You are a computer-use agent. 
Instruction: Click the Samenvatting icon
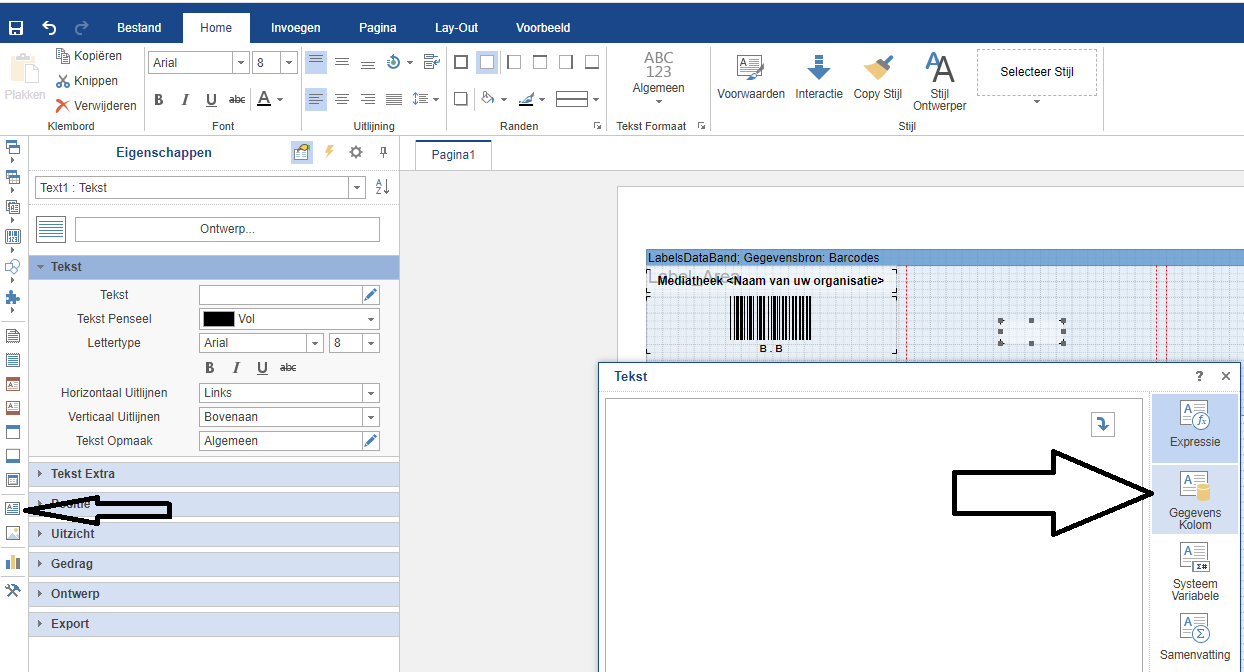click(x=1194, y=637)
